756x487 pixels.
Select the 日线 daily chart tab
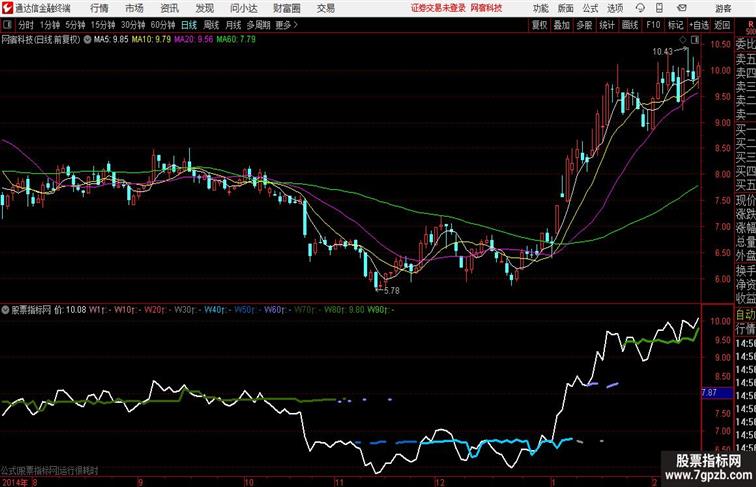189,25
